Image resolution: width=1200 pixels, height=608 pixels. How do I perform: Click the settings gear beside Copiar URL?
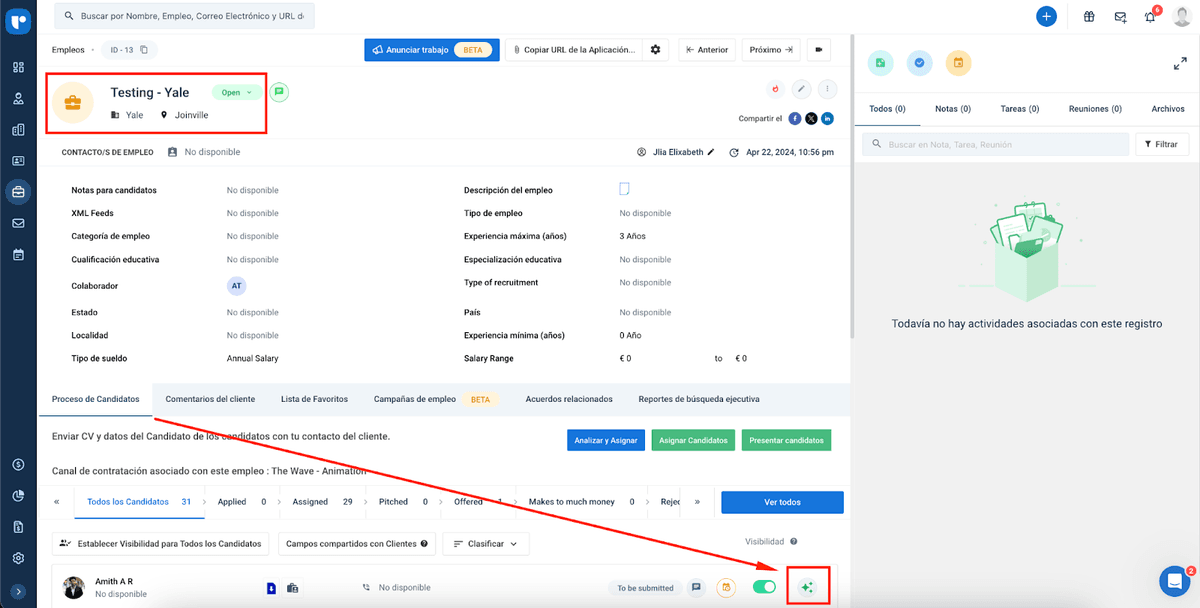coord(656,50)
